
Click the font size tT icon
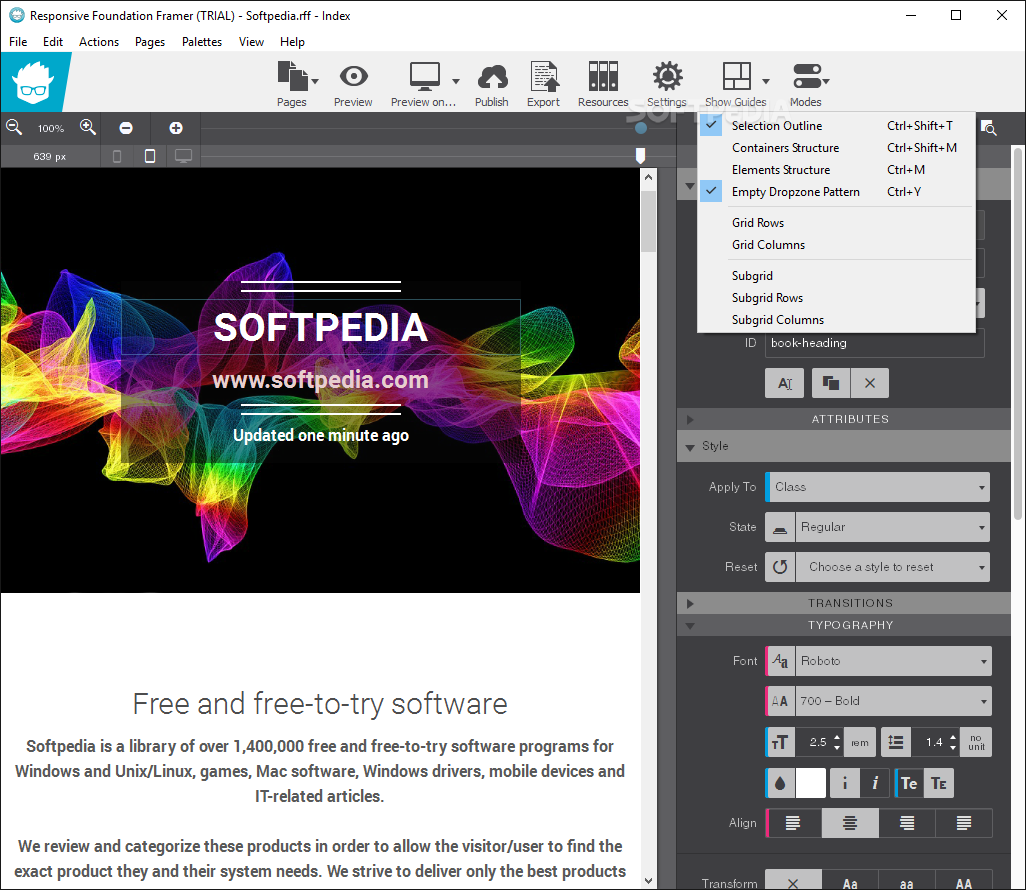point(780,742)
